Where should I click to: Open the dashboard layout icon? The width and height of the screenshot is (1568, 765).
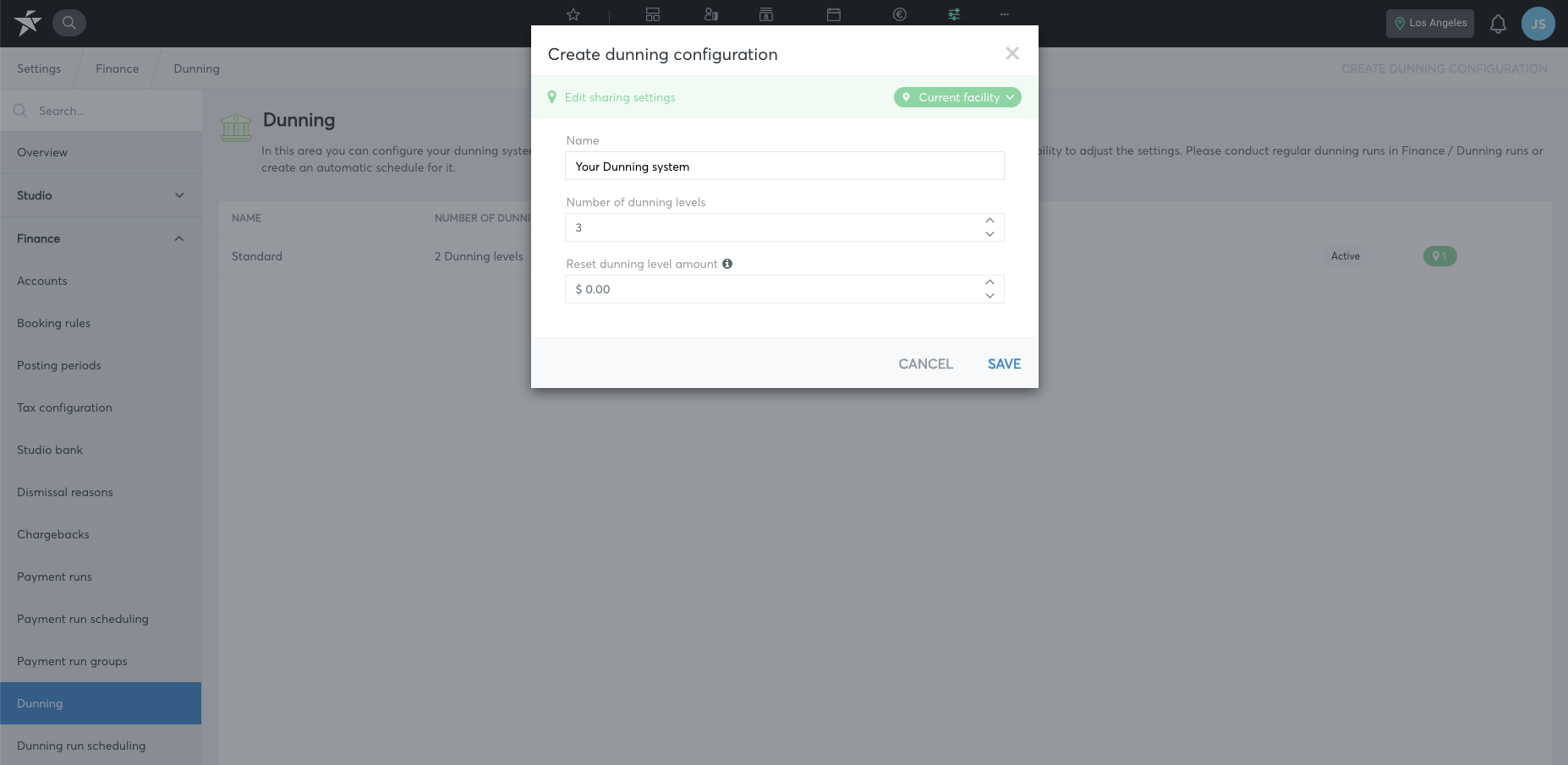click(653, 14)
